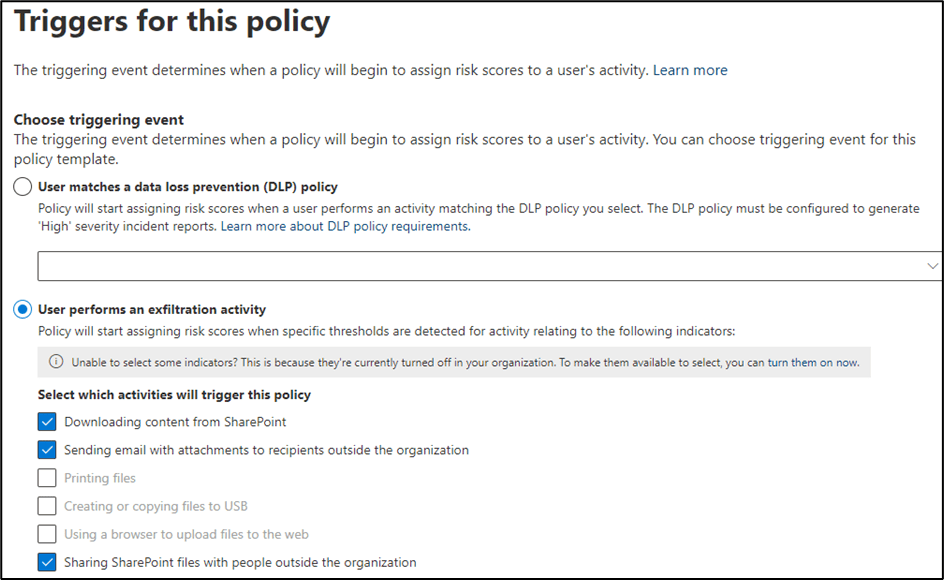
Task: Click the 'Printing files' label text
Action: coord(100,478)
